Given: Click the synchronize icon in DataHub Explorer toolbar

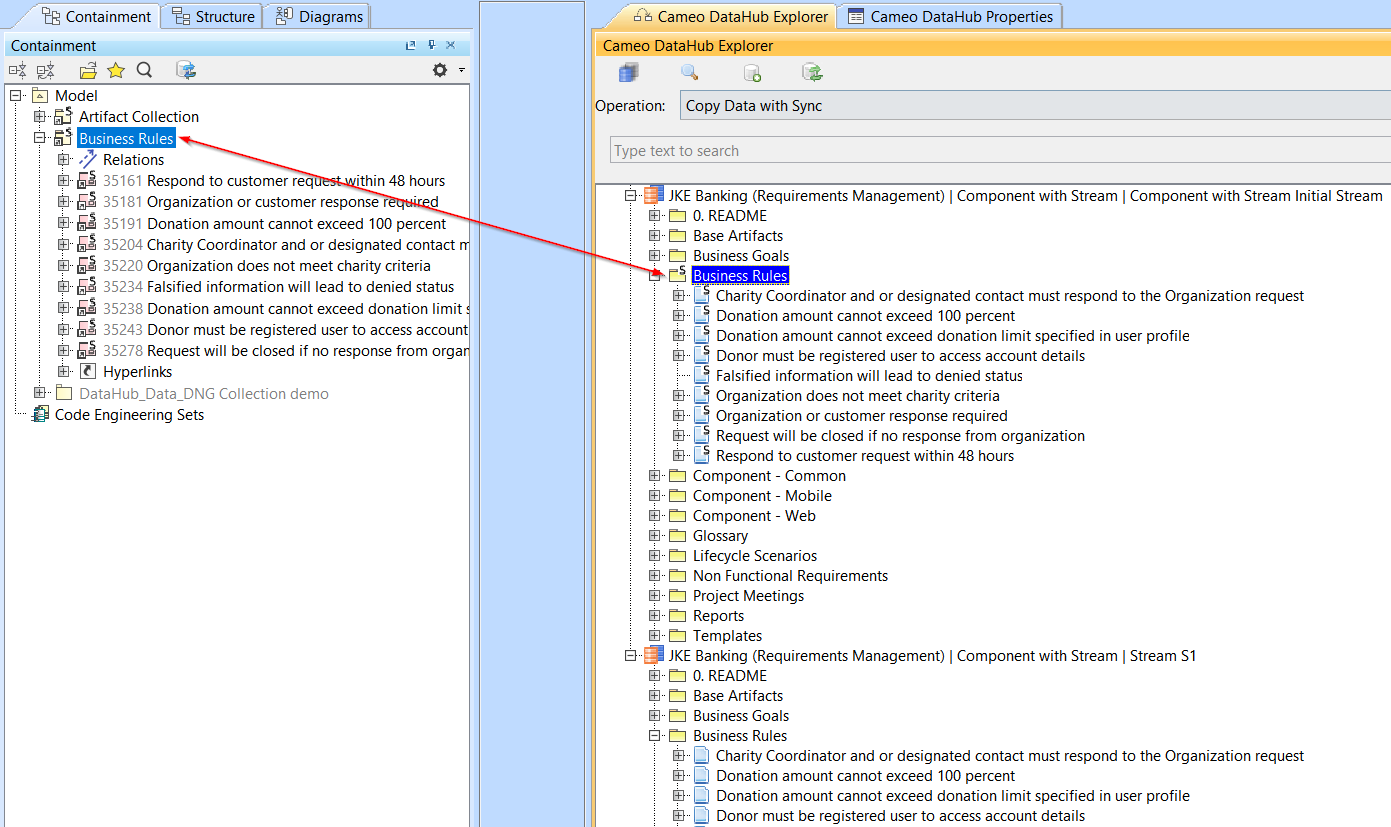Looking at the screenshot, I should point(812,73).
